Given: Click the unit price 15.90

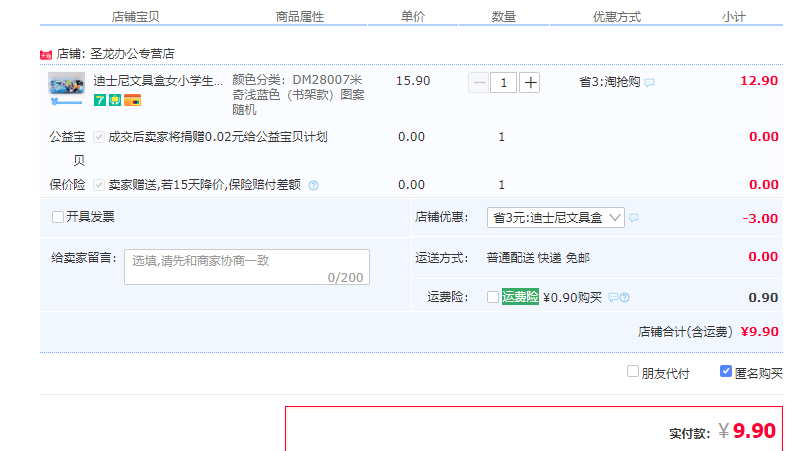Looking at the screenshot, I should pos(413,81).
